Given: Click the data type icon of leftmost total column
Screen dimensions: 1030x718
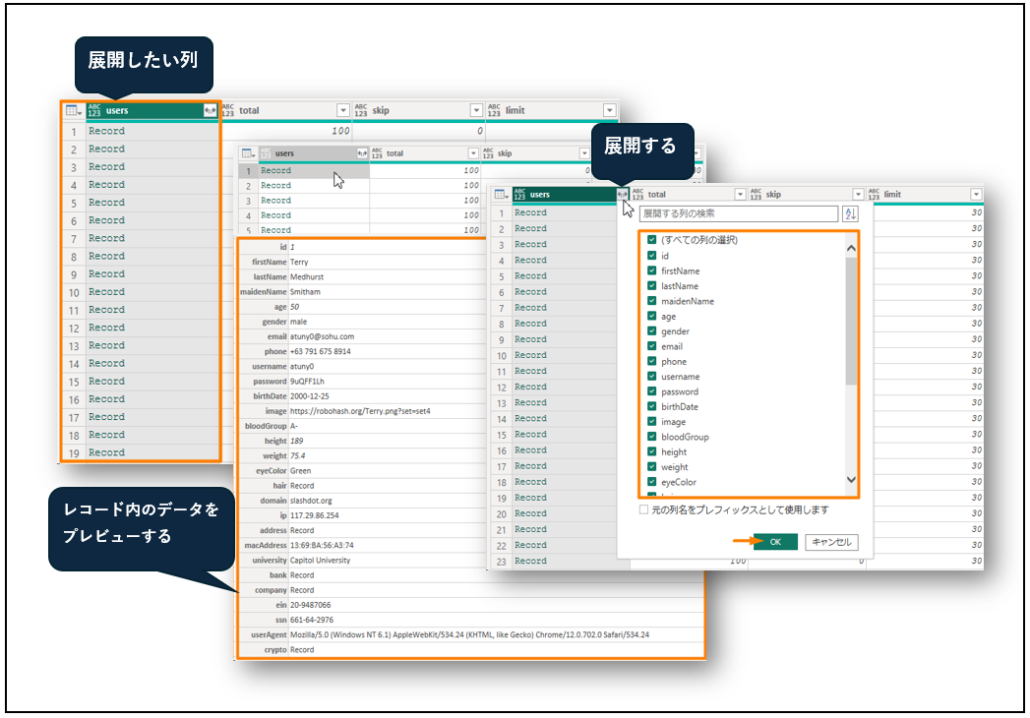Looking at the screenshot, I should pyautogui.click(x=227, y=110).
